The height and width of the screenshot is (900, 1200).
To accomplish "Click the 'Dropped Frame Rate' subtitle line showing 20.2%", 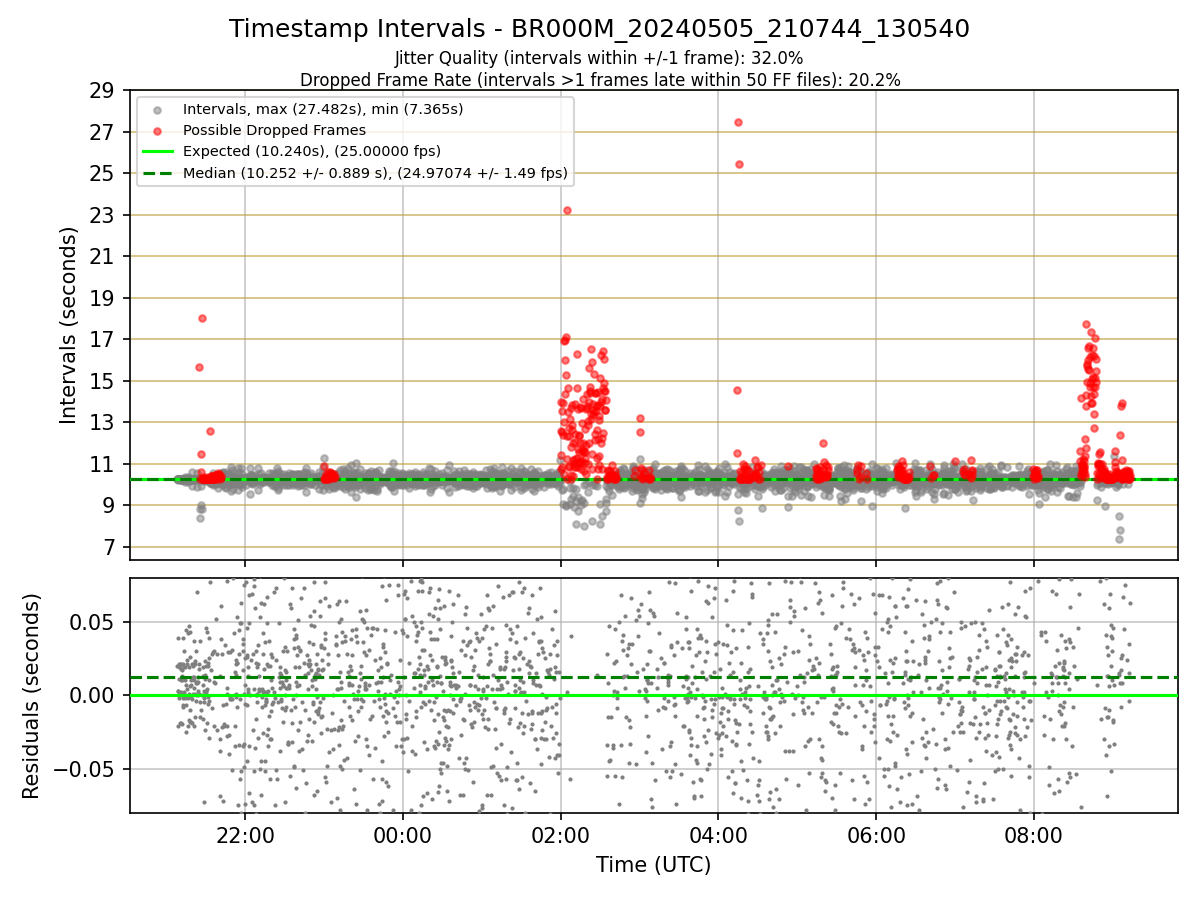I will pos(600,80).
